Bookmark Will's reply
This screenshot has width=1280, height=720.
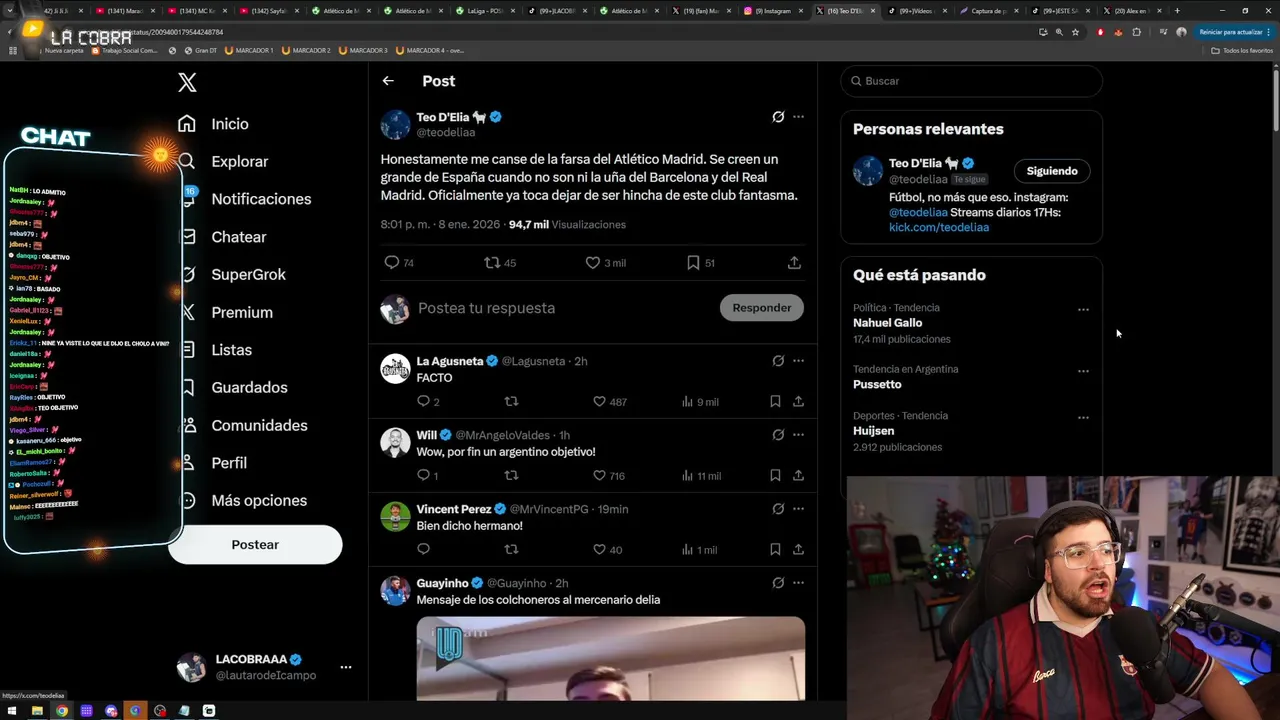tap(775, 476)
